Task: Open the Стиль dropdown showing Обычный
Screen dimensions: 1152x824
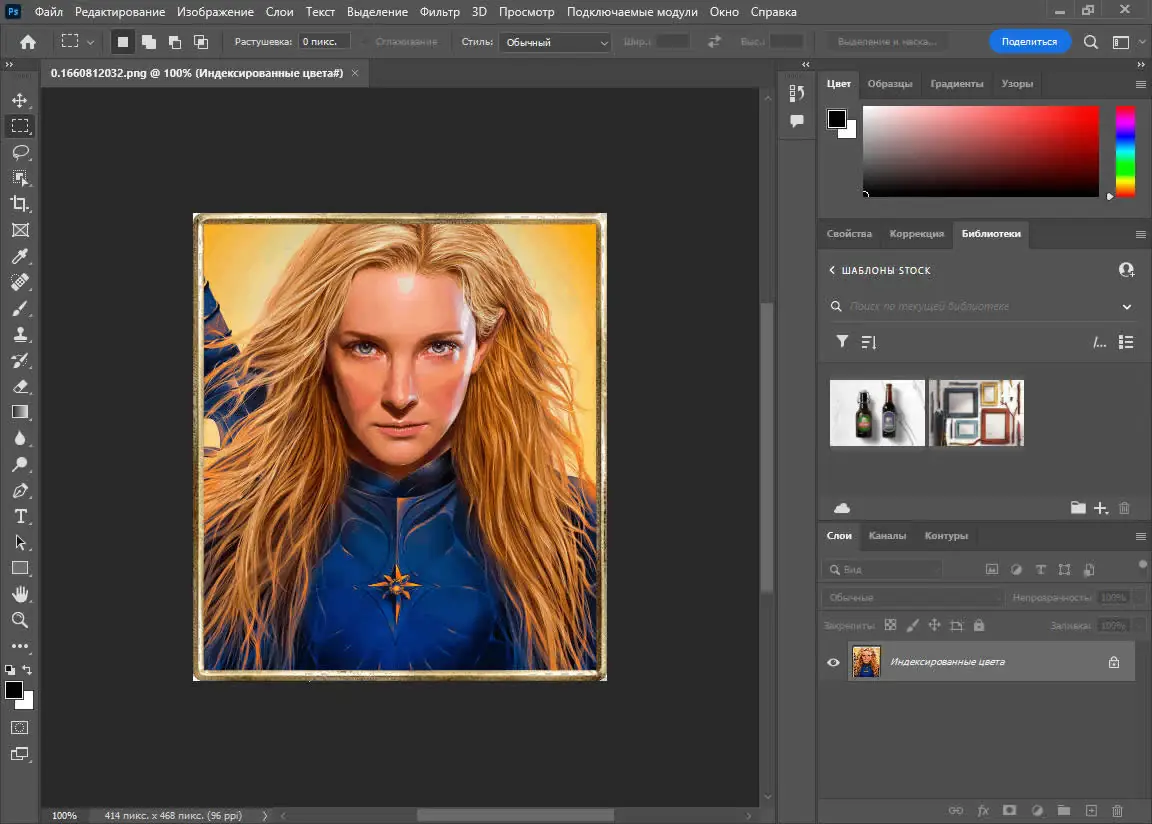Action: coord(555,42)
